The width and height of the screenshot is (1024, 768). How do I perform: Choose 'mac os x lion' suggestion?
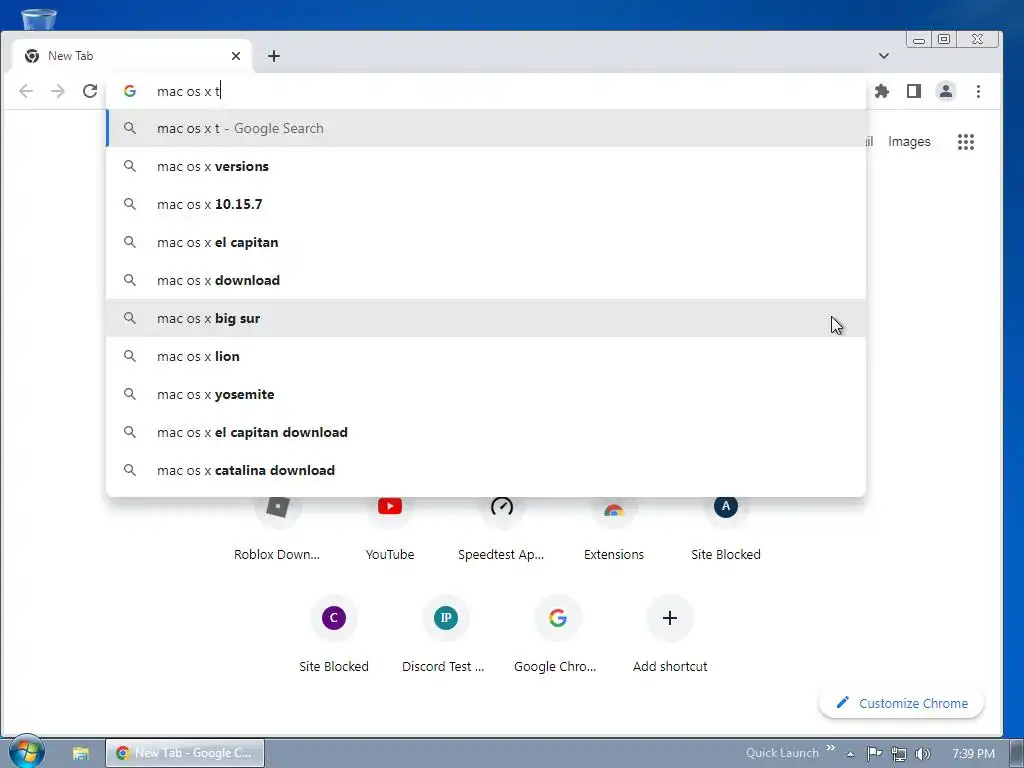486,357
